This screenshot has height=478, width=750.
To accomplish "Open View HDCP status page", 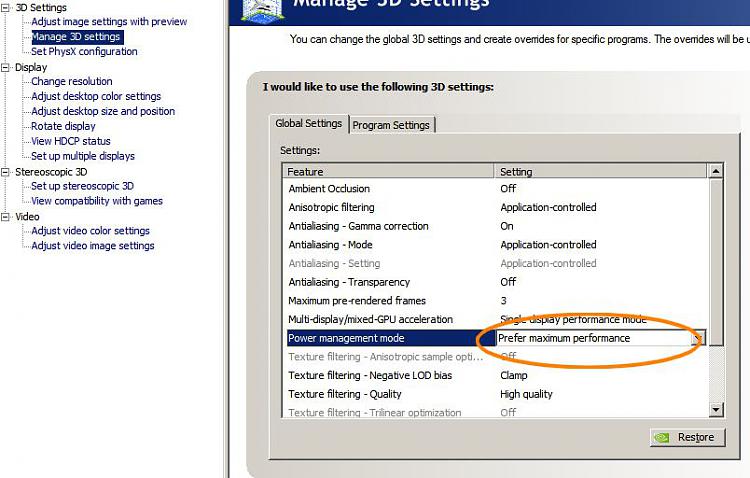I will [71, 141].
